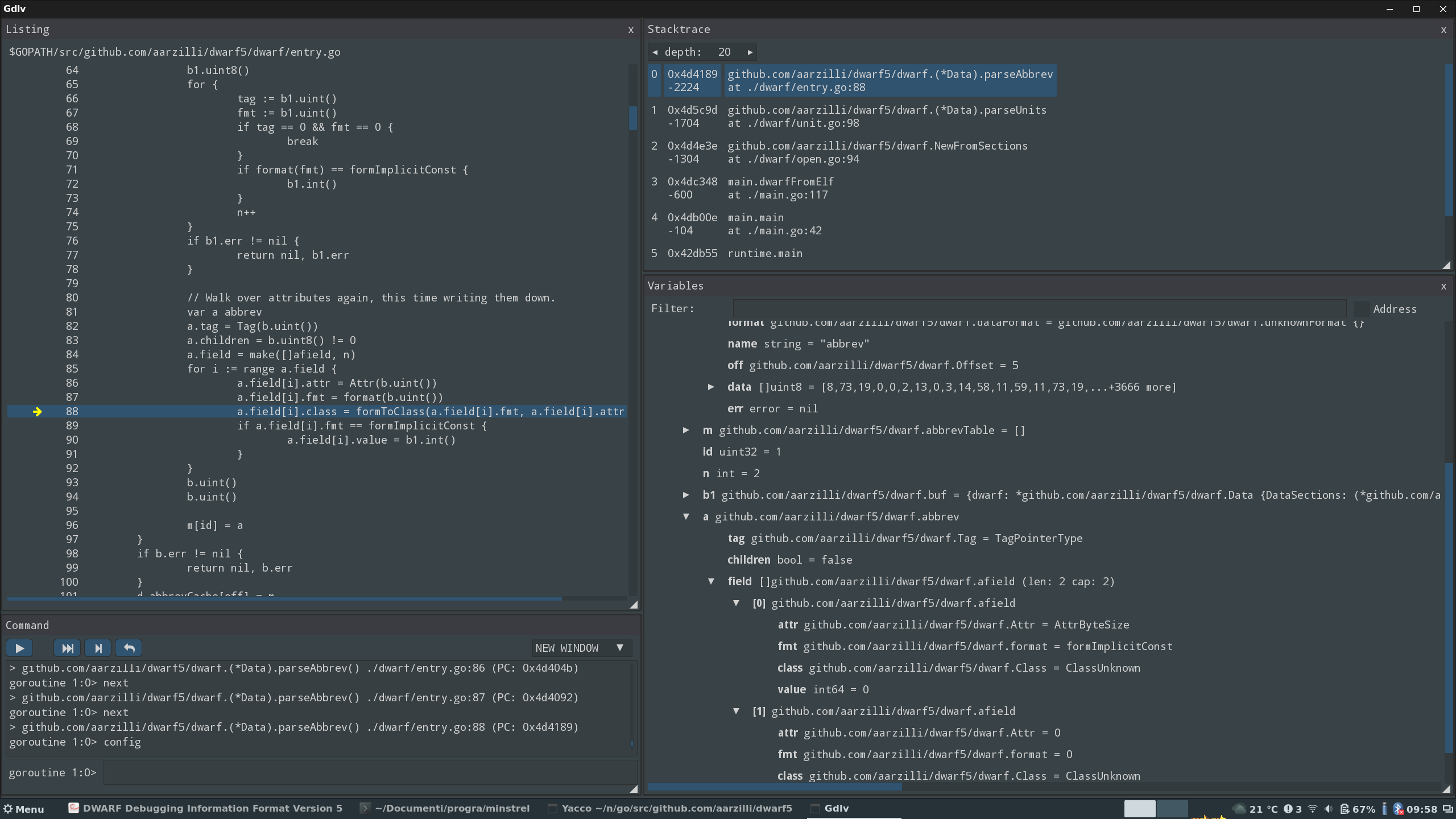Click the next (fast-forward) button
This screenshot has width=1456, height=819.
[x=67, y=648]
